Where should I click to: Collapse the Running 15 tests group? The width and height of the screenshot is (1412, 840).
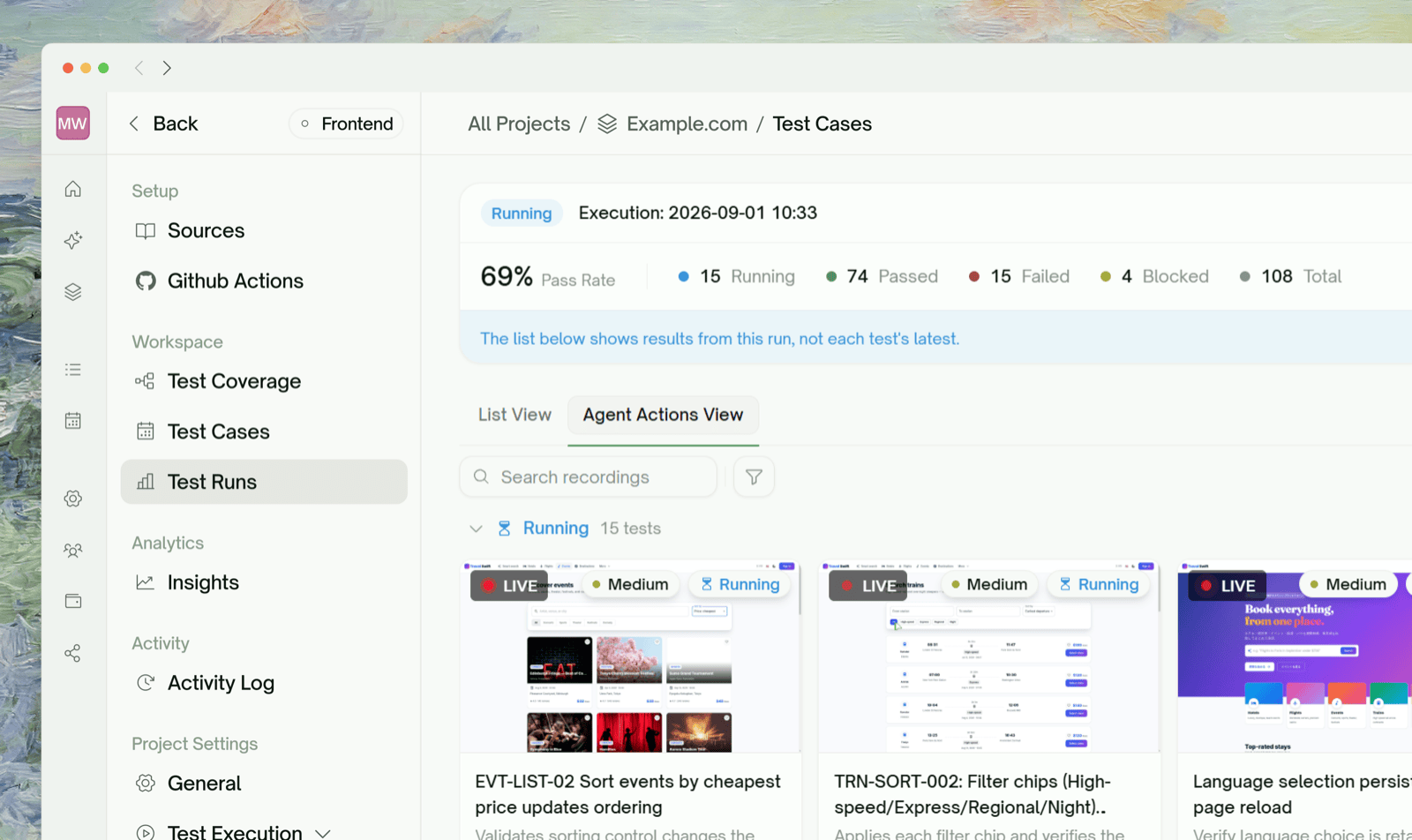476,529
